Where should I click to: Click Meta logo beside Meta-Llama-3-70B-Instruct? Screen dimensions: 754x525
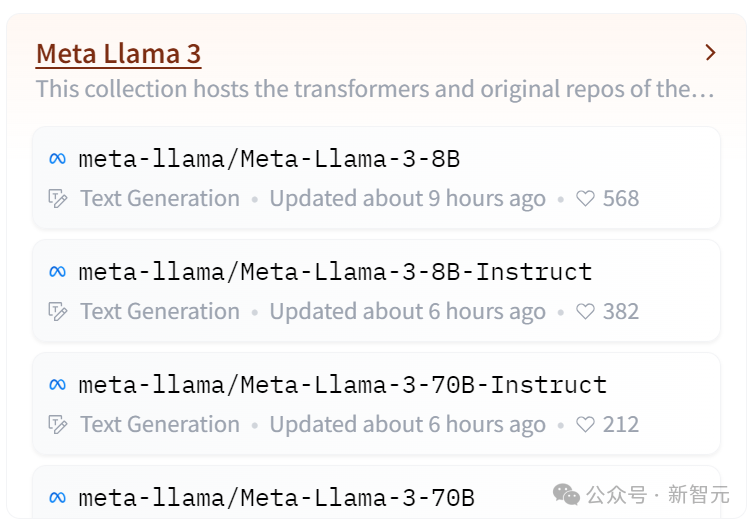click(x=58, y=385)
